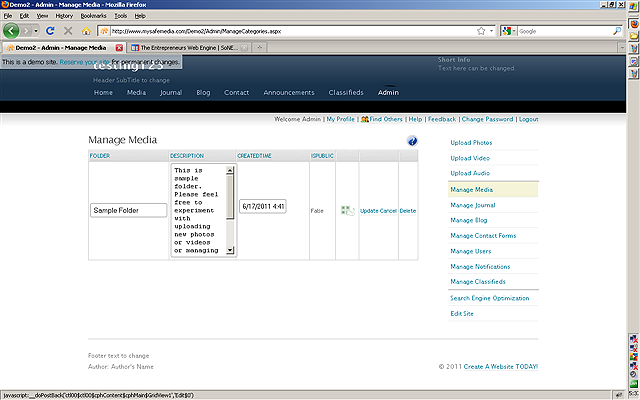Image resolution: width=640 pixels, height=400 pixels.
Task: Click the stop loading X icon
Action: click(x=67, y=31)
